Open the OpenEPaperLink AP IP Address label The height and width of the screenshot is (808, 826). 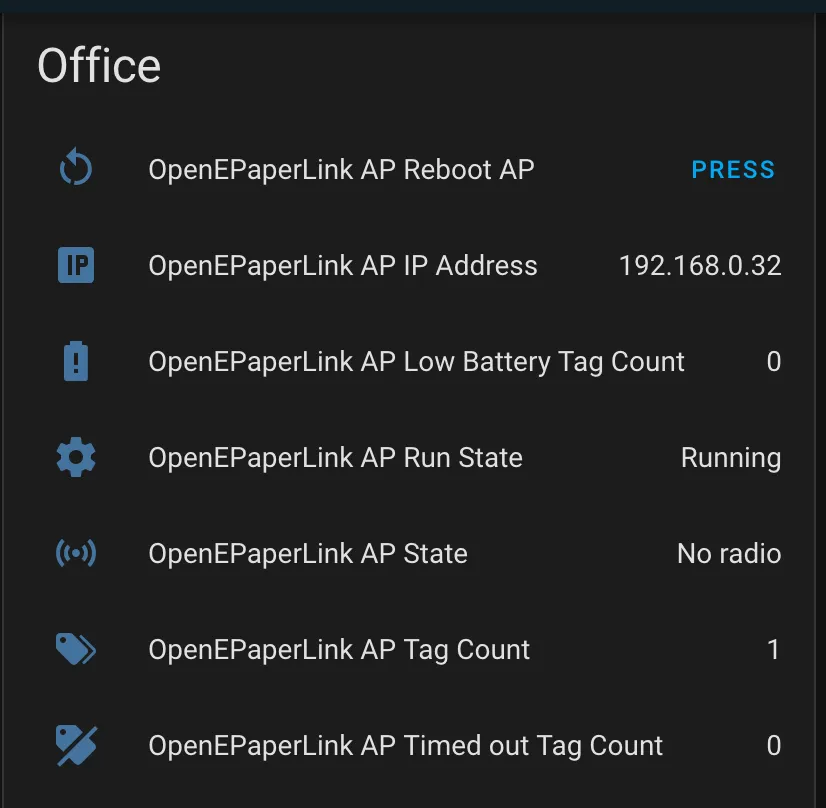(343, 265)
